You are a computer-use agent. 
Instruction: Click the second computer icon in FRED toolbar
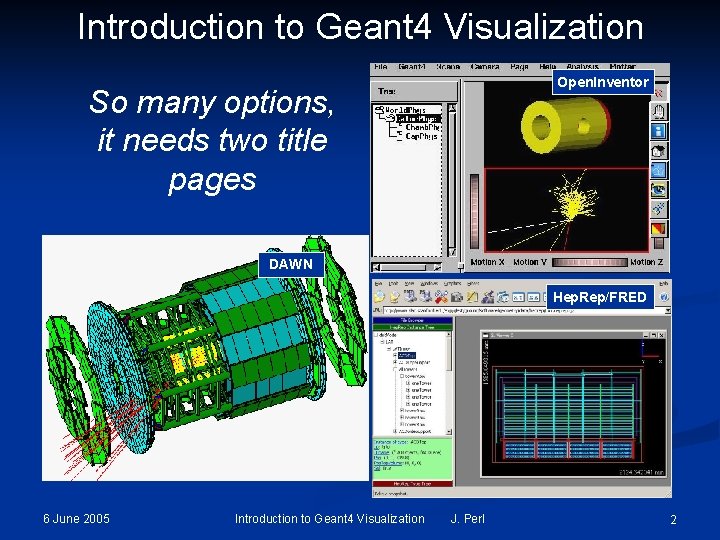coord(426,297)
